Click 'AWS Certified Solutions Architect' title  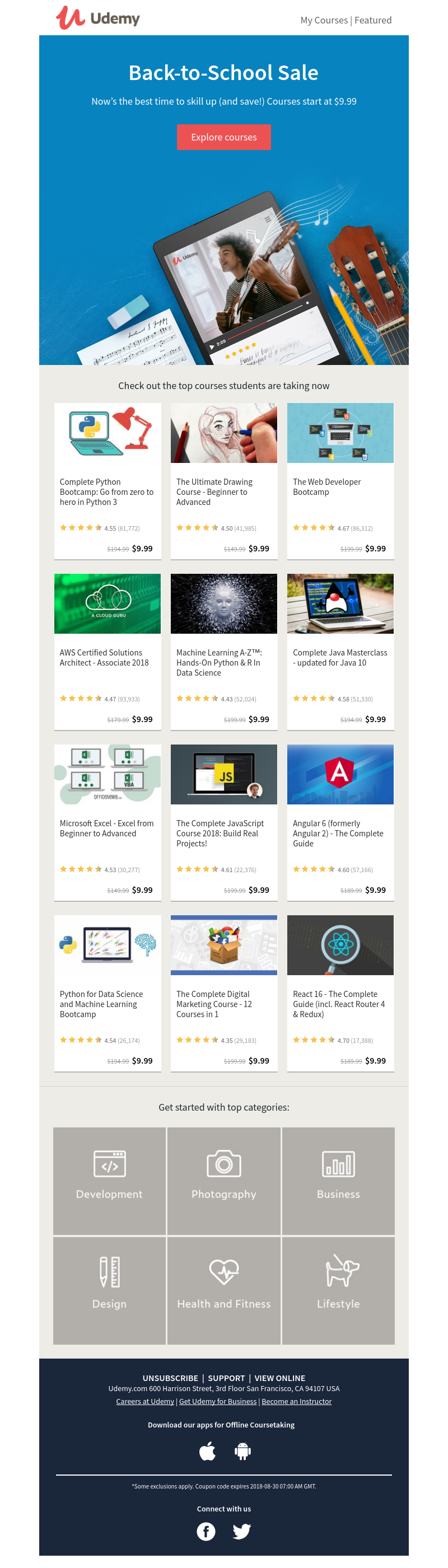[104, 657]
